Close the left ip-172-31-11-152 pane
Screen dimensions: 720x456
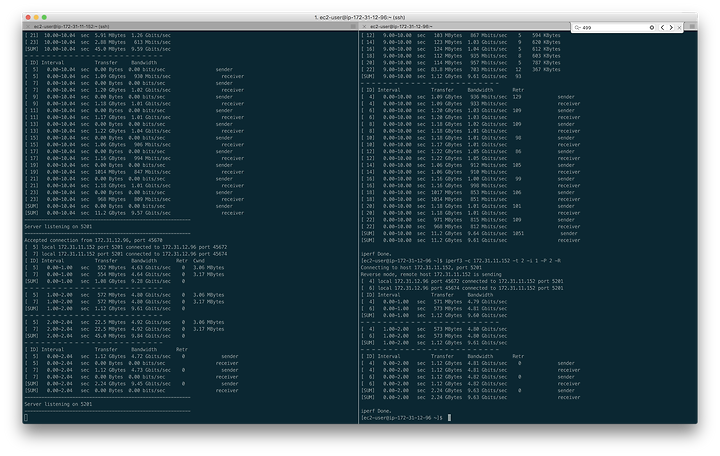28,27
